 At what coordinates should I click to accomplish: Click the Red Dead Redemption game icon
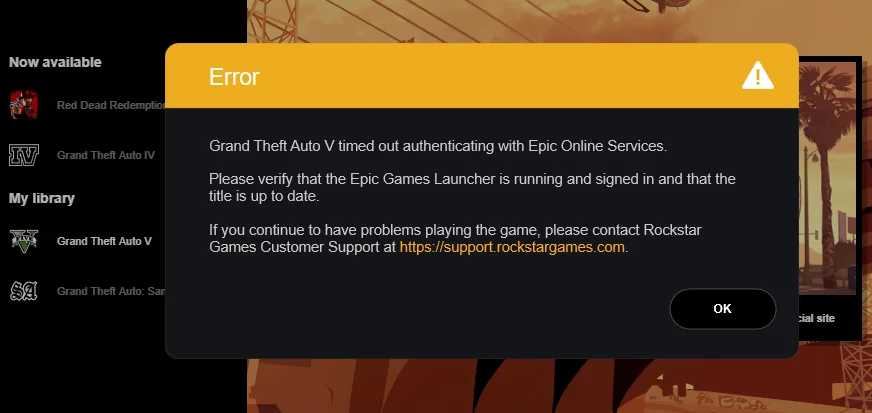tap(23, 105)
